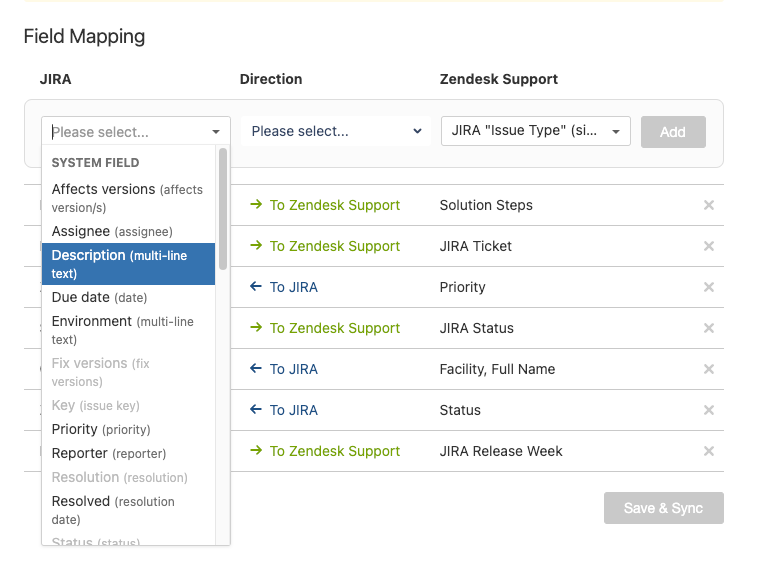783x581 pixels.
Task: Choose Assignee from the field list
Action: click(x=128, y=231)
